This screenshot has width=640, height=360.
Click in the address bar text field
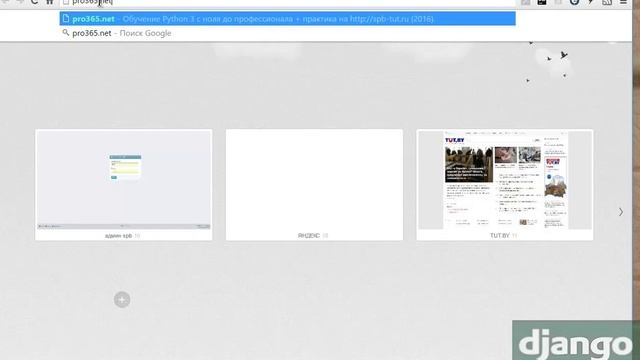[x=288, y=2]
